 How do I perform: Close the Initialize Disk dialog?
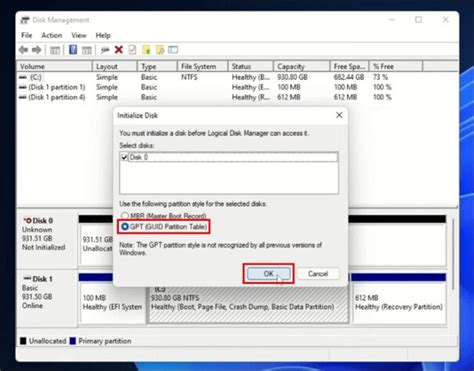click(x=339, y=115)
